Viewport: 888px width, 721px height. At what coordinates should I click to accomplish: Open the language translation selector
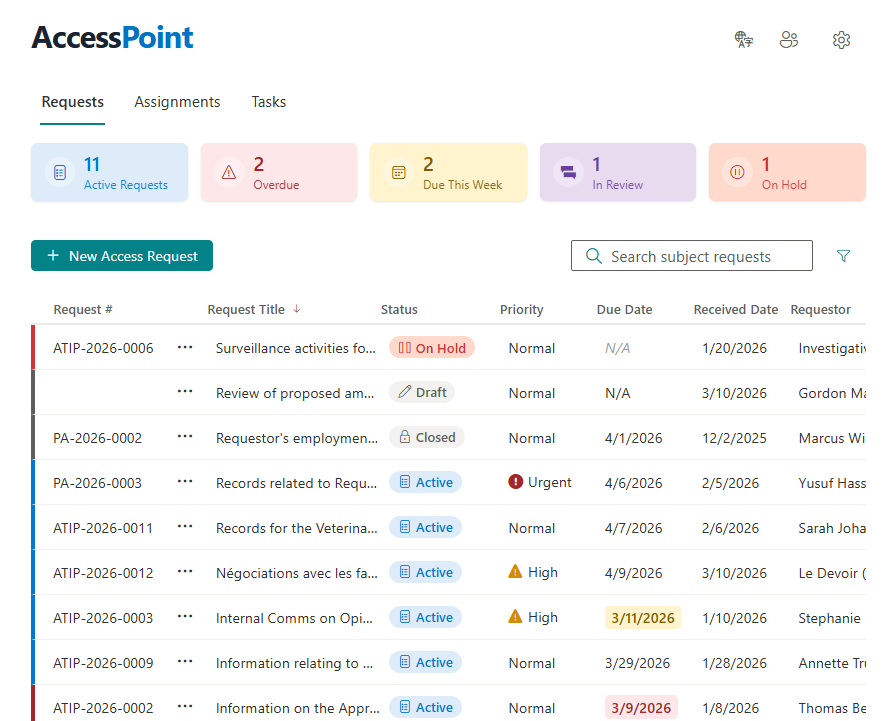click(743, 39)
